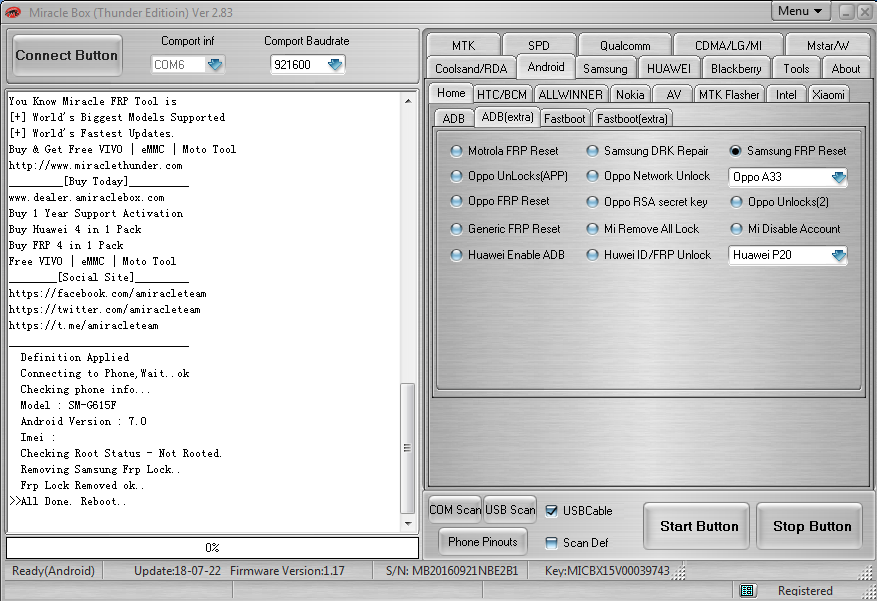Open the AV sub-tab
The image size is (877, 601).
(673, 94)
